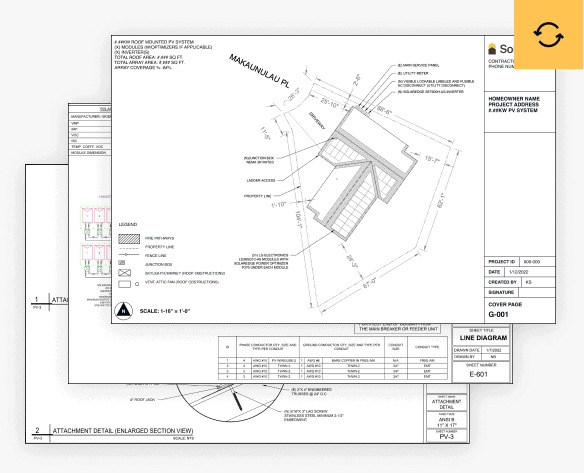Click the junction box legend symbol
584x473 pixels.
(x=121, y=263)
